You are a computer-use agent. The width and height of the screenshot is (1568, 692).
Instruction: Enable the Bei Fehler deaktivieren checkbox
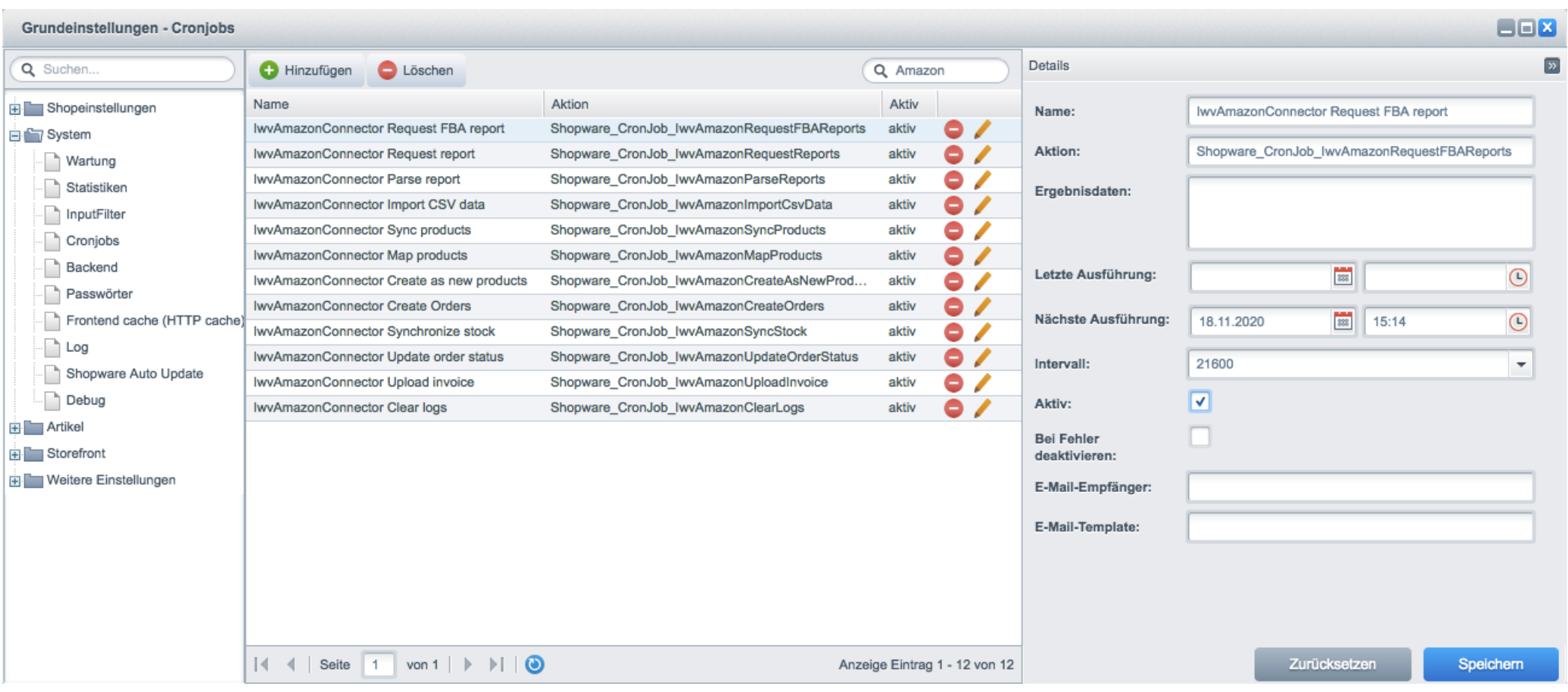[x=1200, y=437]
